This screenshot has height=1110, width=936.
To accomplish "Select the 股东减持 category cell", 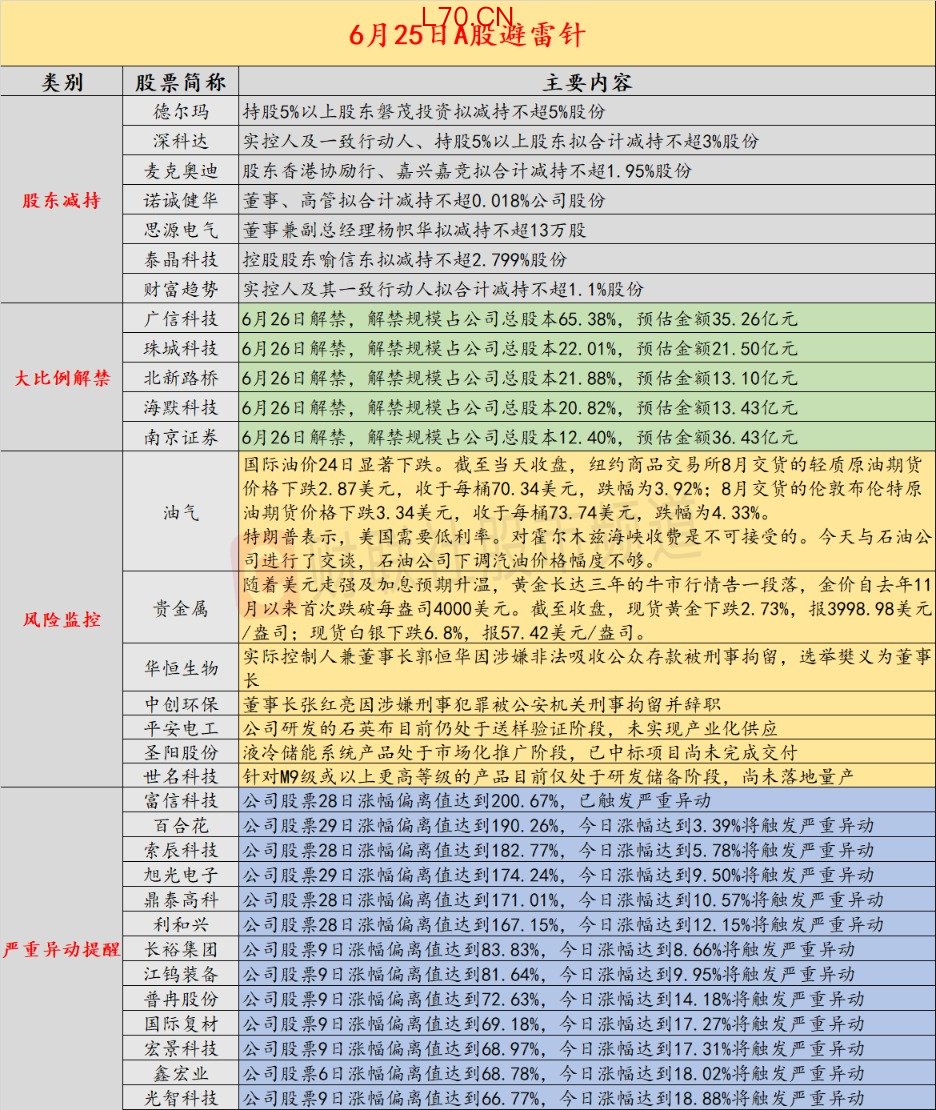I will (62, 200).
